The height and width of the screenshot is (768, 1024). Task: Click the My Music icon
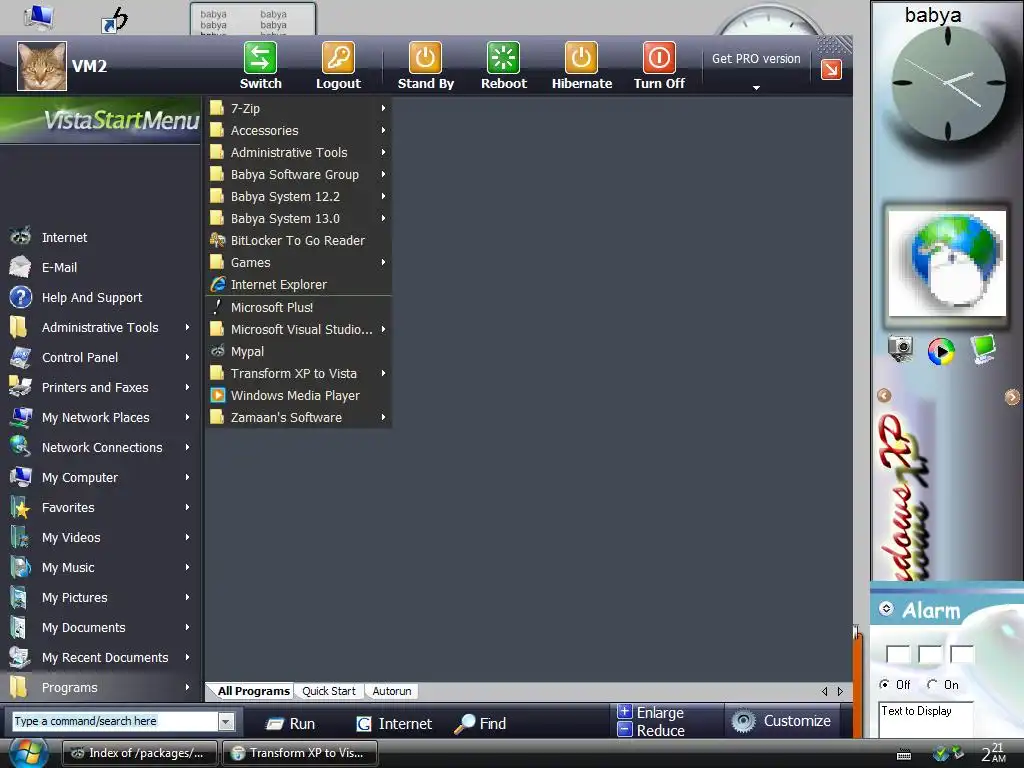click(x=20, y=568)
